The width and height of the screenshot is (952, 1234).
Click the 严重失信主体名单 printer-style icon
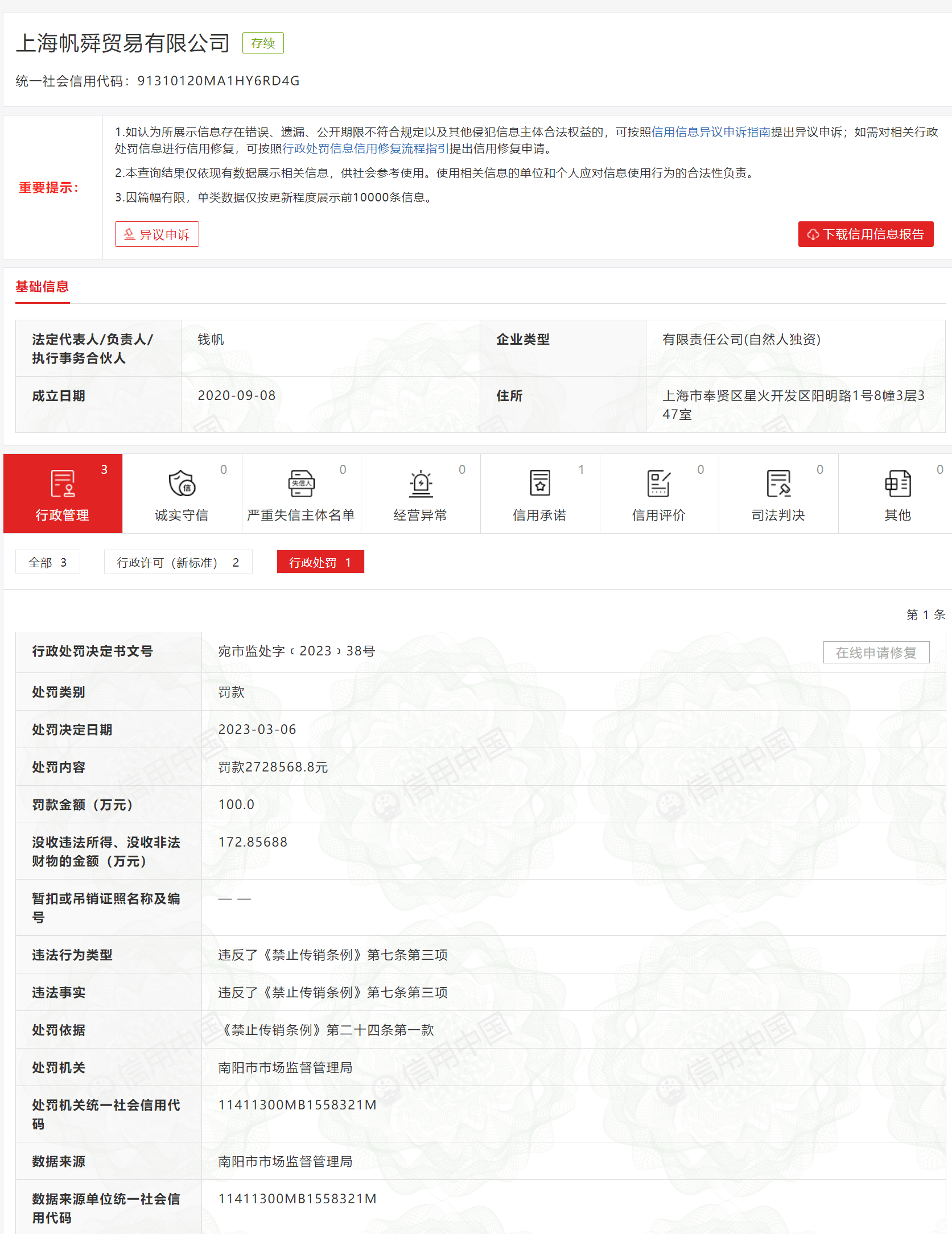click(x=301, y=484)
